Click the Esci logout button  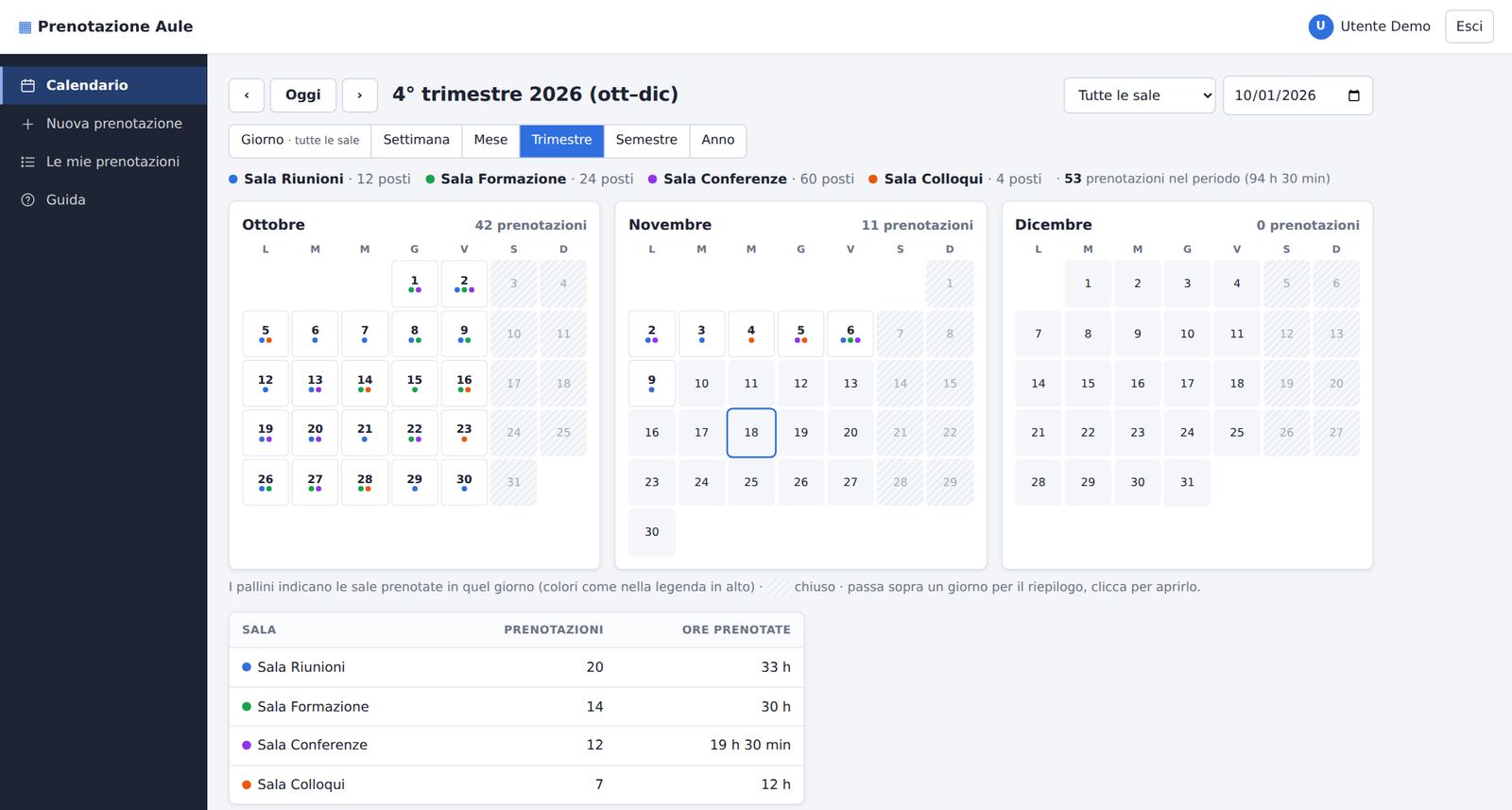tap(1469, 26)
